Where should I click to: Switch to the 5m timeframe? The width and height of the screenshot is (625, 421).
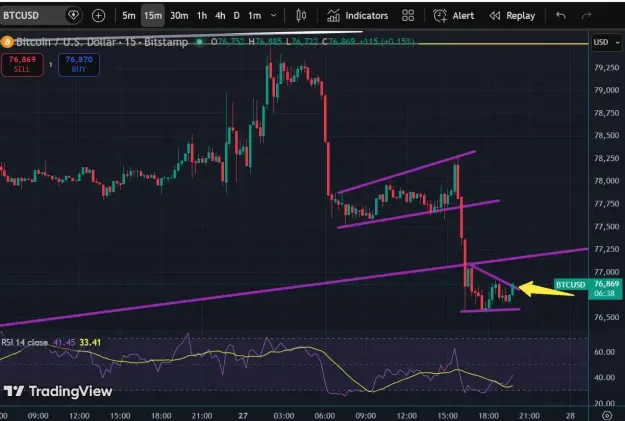point(129,16)
